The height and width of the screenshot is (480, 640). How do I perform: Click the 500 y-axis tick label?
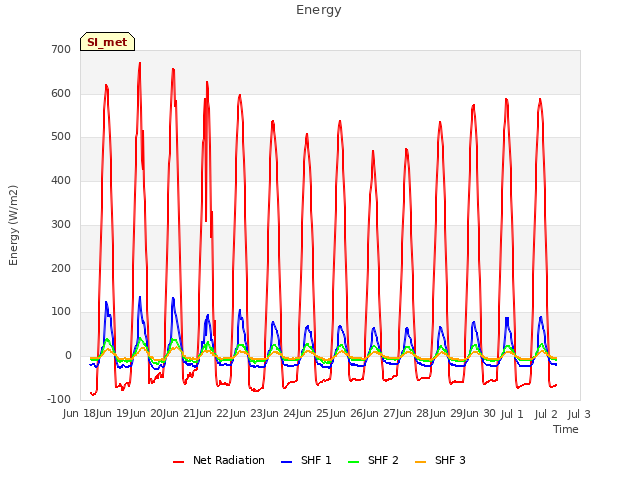pos(61,137)
